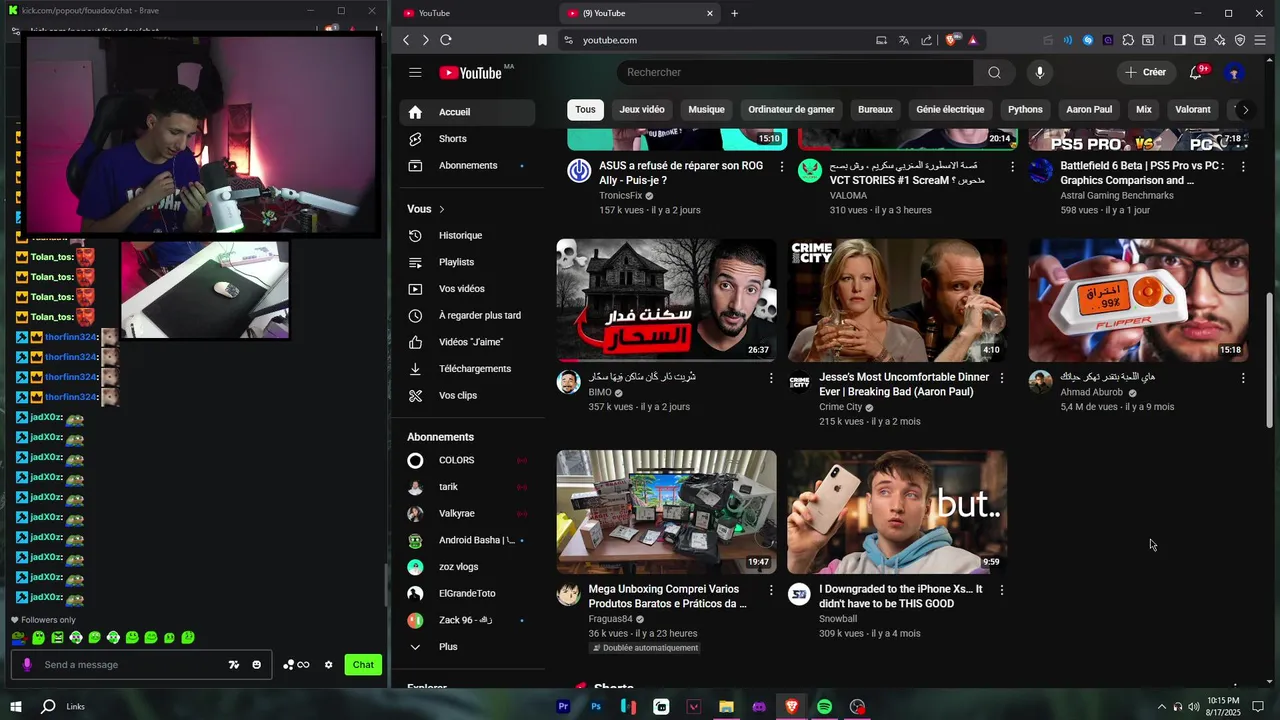The width and height of the screenshot is (1280, 720).
Task: Open options menu for VCT STORIES video
Action: [1012, 167]
